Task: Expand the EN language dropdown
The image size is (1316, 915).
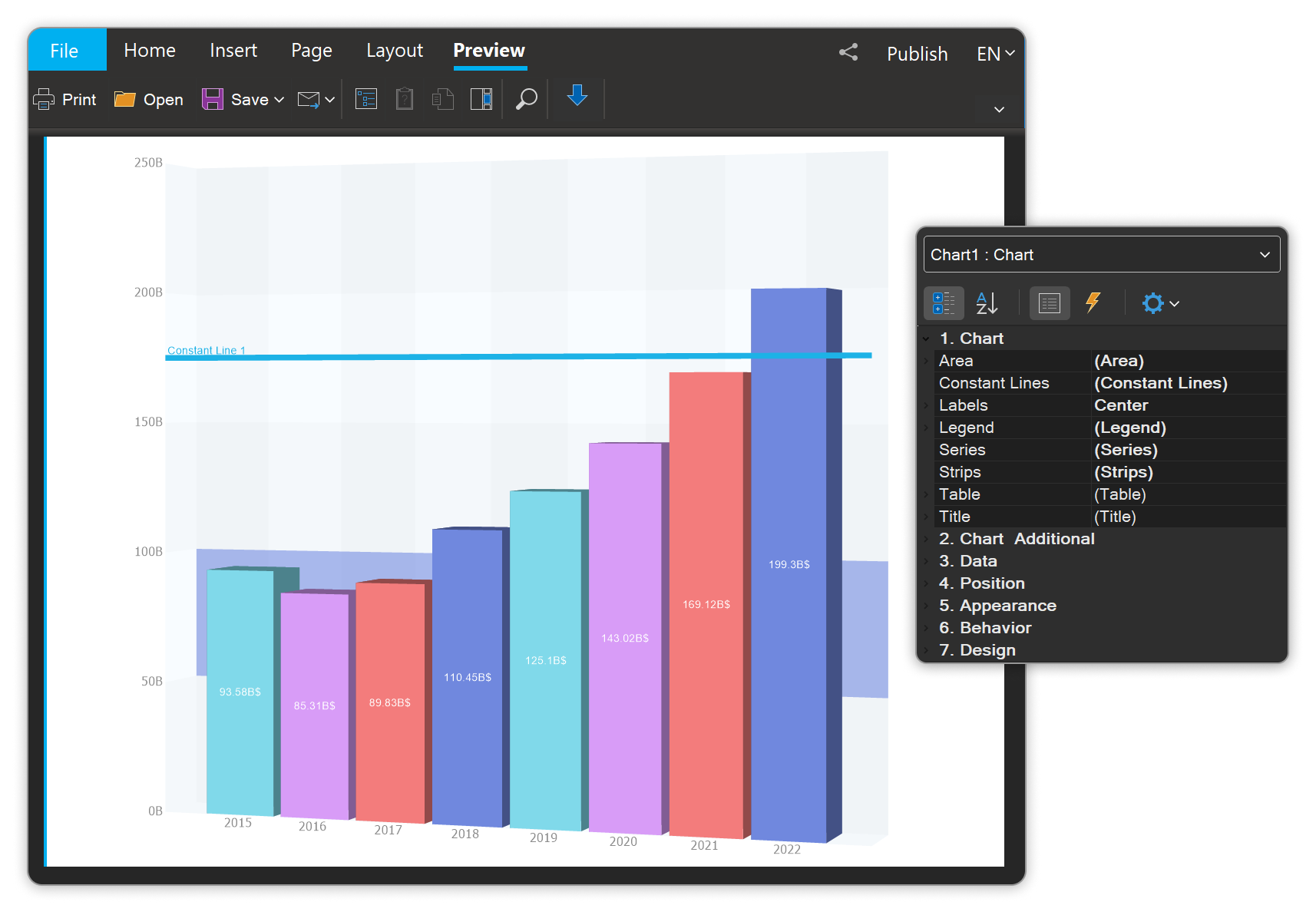Action: [996, 54]
